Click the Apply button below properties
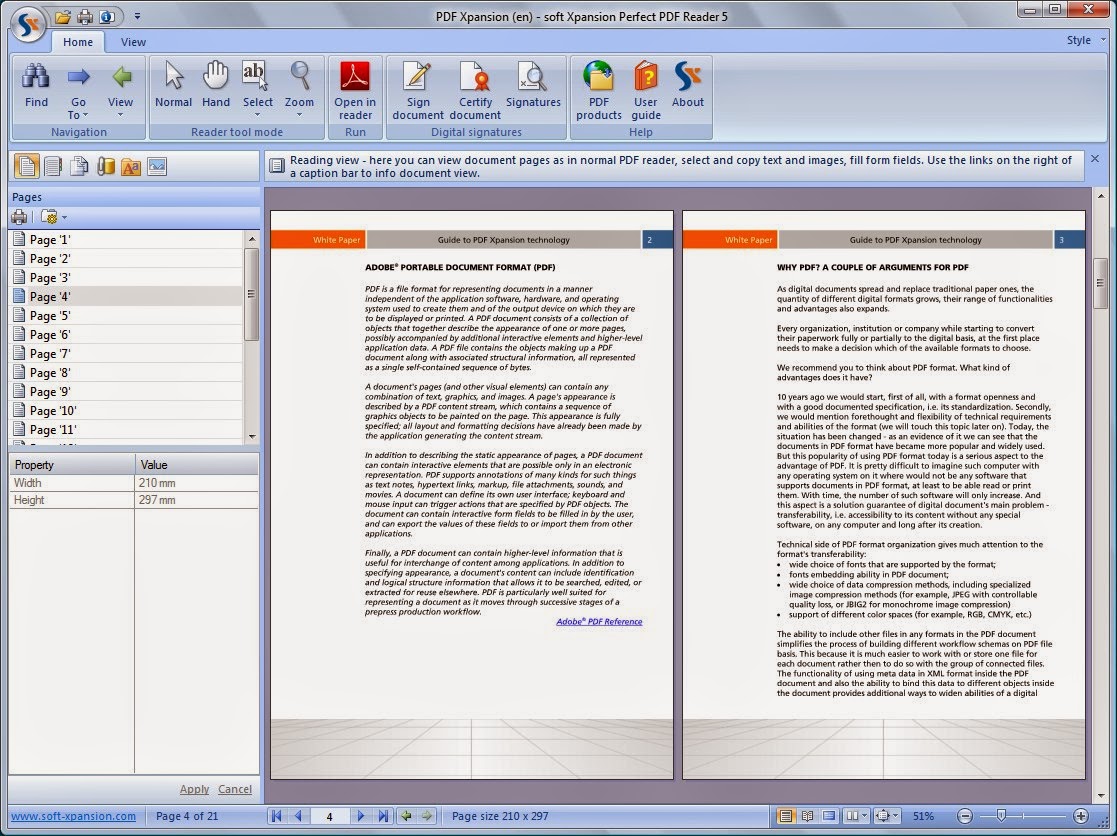The image size is (1117, 836). [194, 789]
